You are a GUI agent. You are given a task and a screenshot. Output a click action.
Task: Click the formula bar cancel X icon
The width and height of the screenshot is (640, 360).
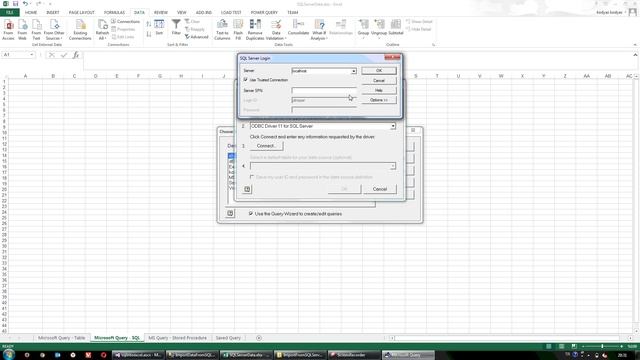pyautogui.click(x=51, y=55)
